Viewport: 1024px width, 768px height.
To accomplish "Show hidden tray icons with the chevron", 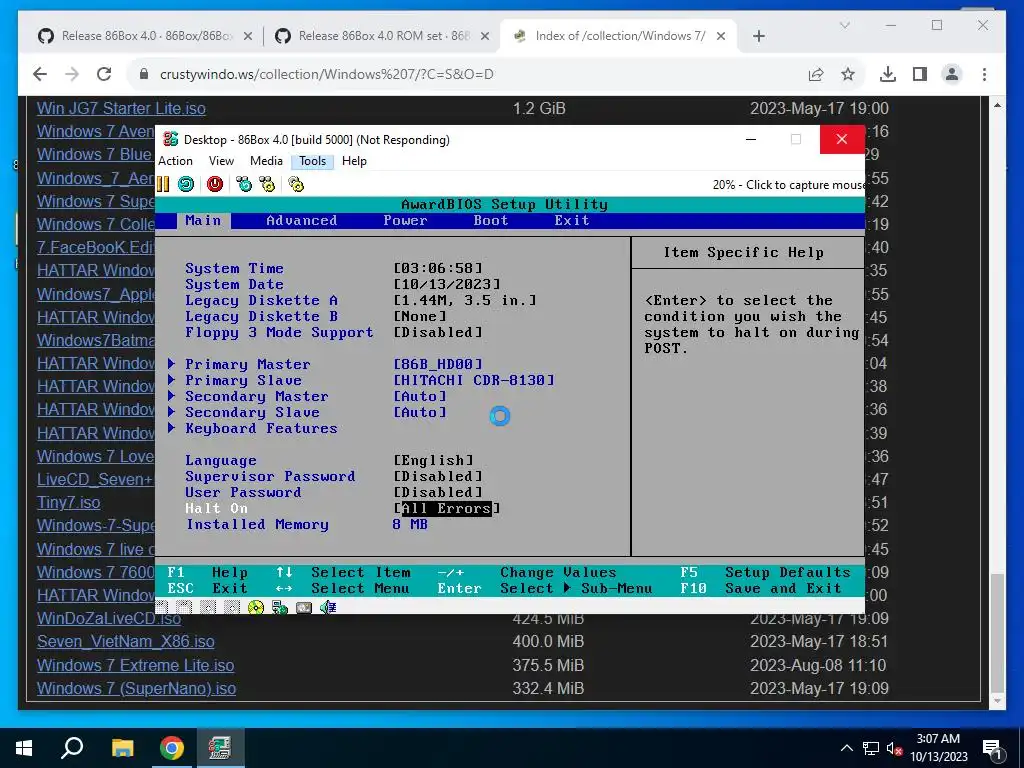I will 846,748.
